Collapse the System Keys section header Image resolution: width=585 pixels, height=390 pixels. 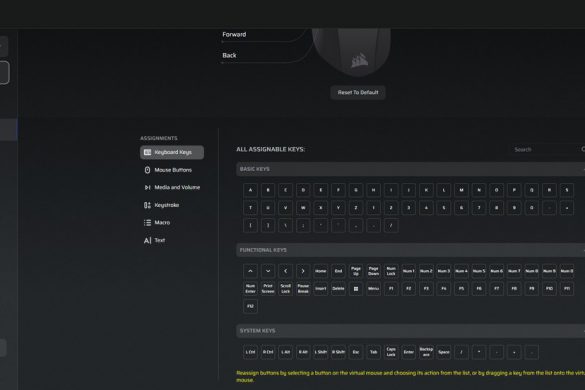(410, 331)
